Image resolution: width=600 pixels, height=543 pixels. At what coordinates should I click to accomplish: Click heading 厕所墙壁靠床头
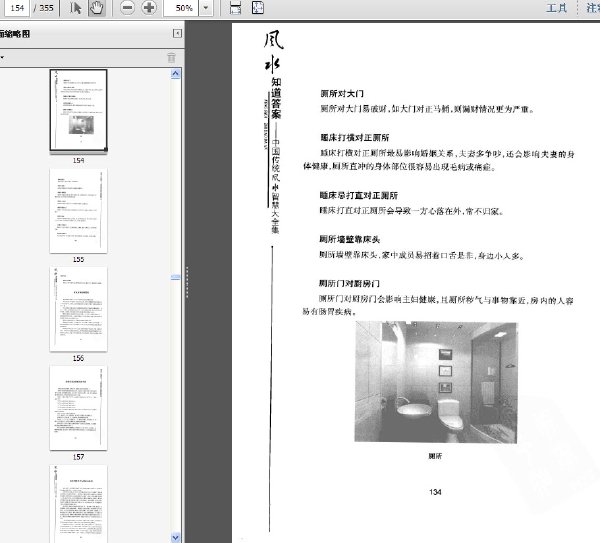click(x=349, y=240)
